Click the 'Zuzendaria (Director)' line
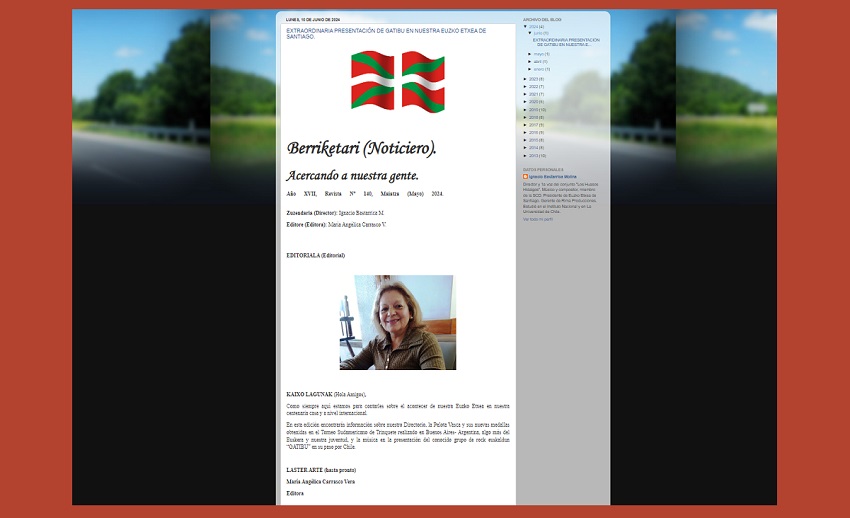Image resolution: width=850 pixels, height=518 pixels. click(x=335, y=213)
